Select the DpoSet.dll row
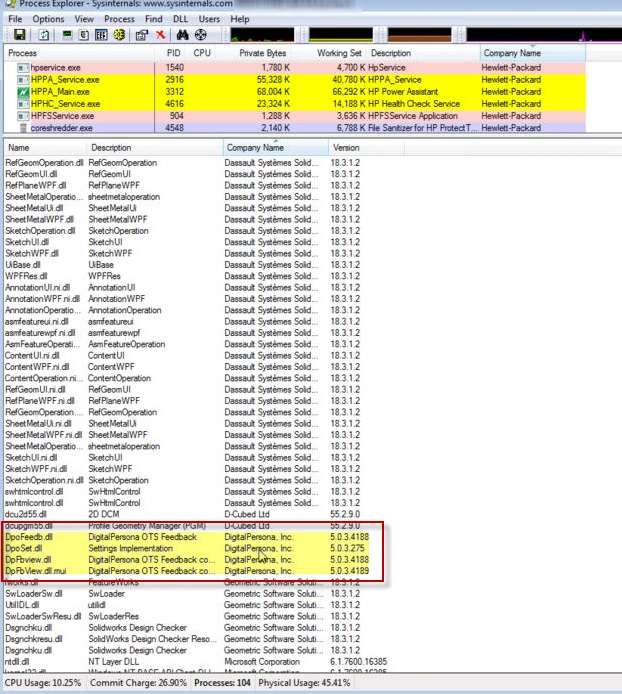 (x=188, y=549)
